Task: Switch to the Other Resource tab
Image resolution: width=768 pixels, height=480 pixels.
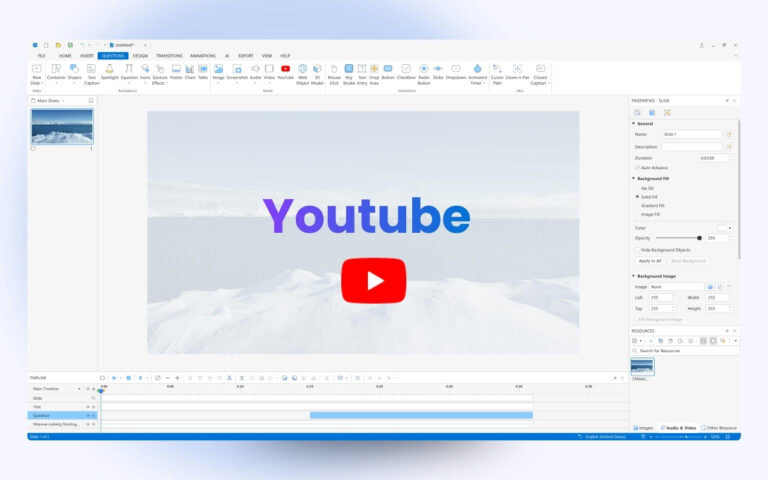Action: 720,428
